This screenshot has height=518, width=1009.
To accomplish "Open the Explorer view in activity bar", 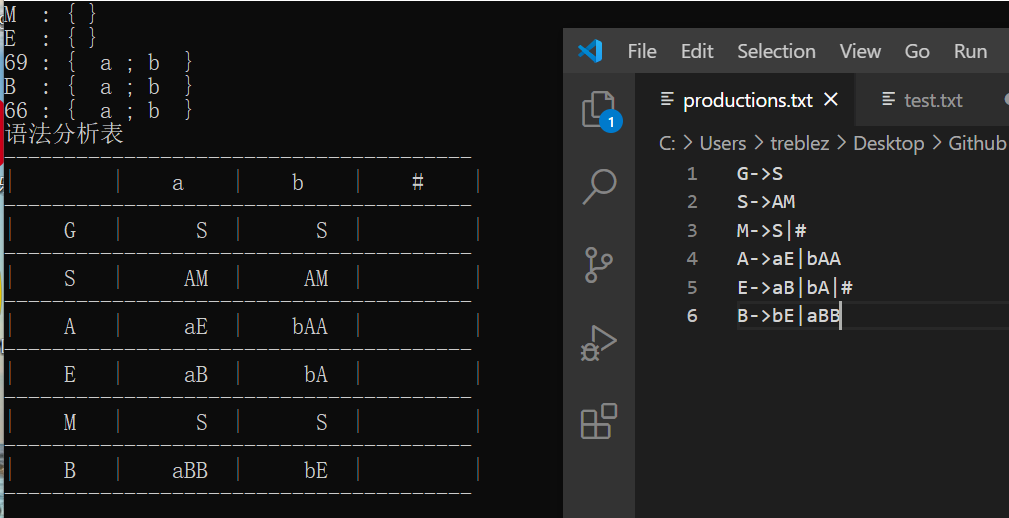I will [598, 109].
